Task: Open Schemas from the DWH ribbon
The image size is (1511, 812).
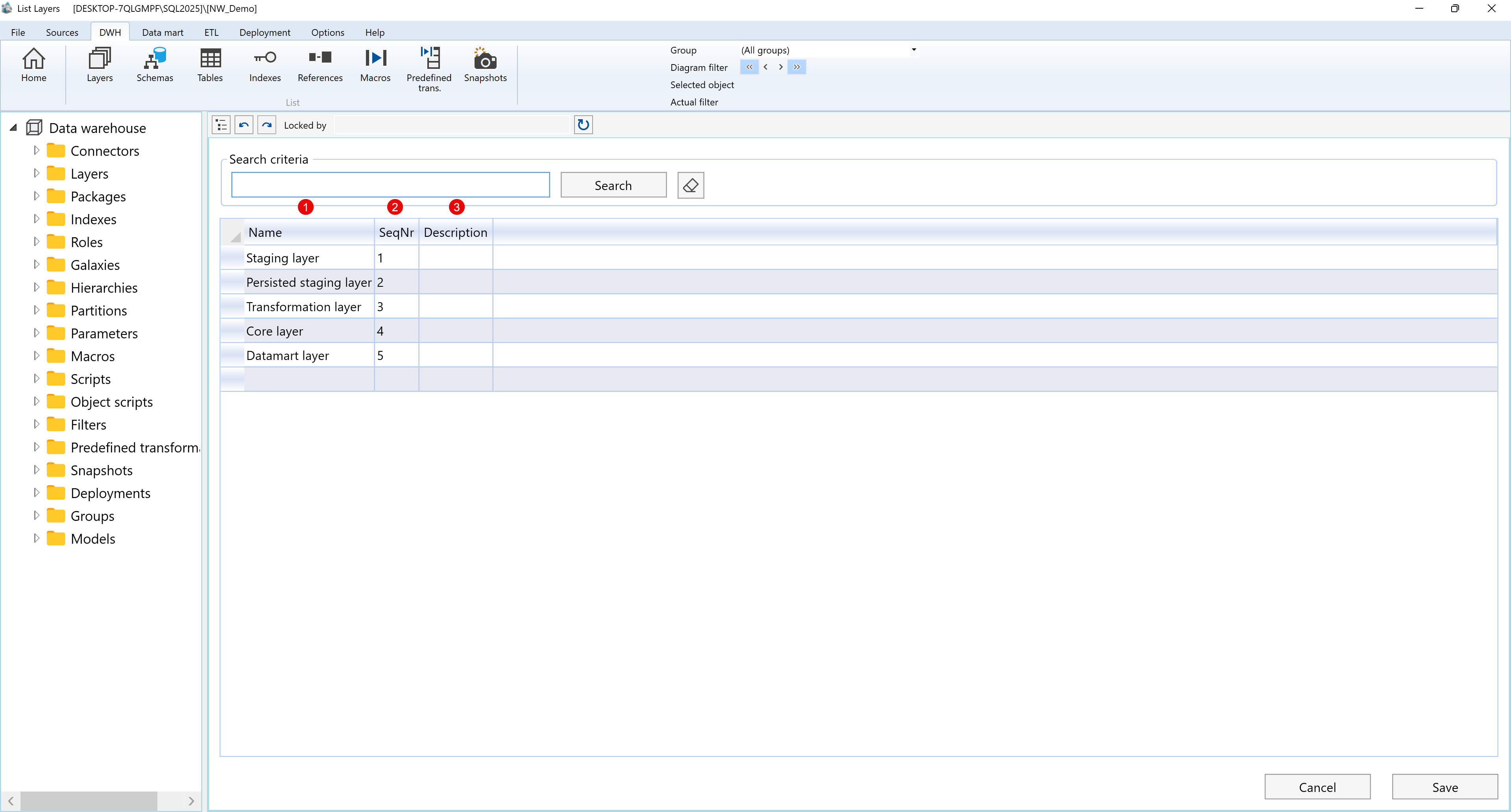Action: point(154,66)
